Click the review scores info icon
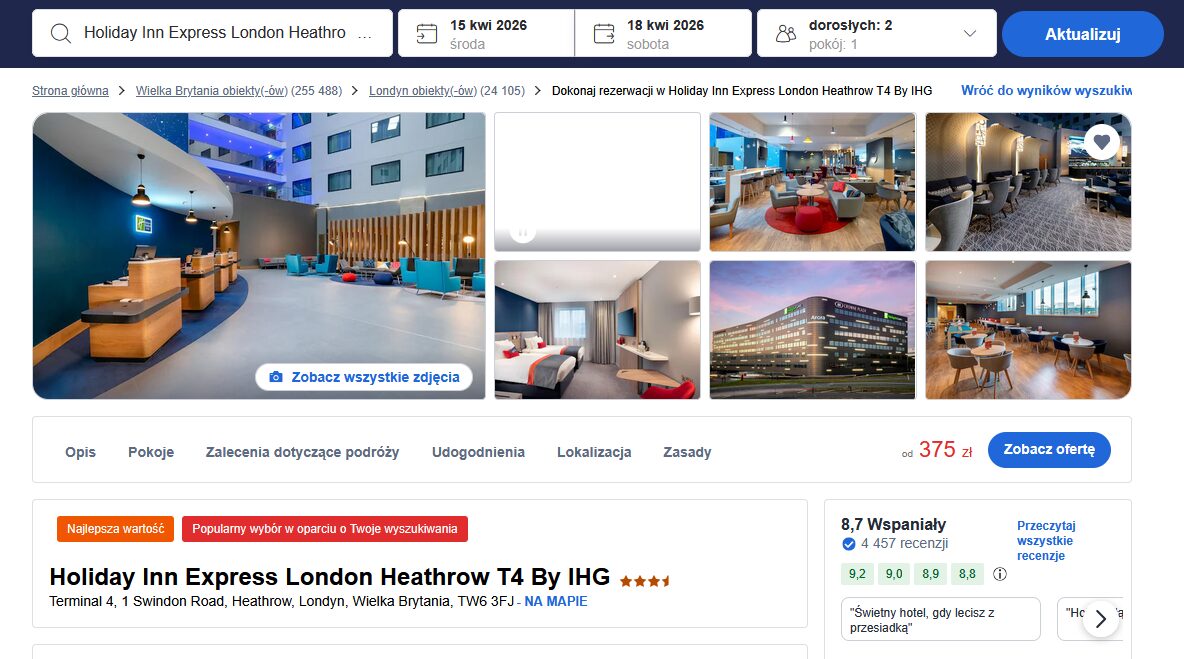1184x659 pixels. (x=1000, y=574)
